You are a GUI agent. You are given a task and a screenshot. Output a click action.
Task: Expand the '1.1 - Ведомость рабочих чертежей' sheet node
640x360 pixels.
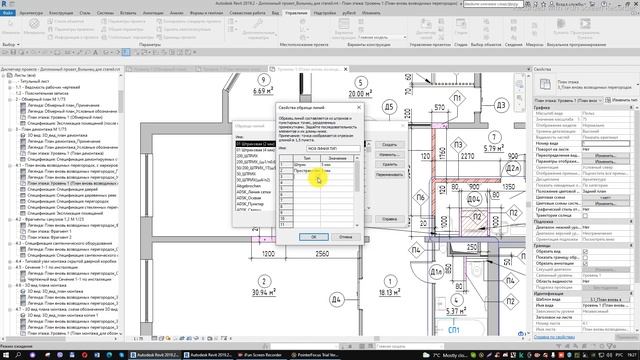pyautogui.click(x=10, y=87)
